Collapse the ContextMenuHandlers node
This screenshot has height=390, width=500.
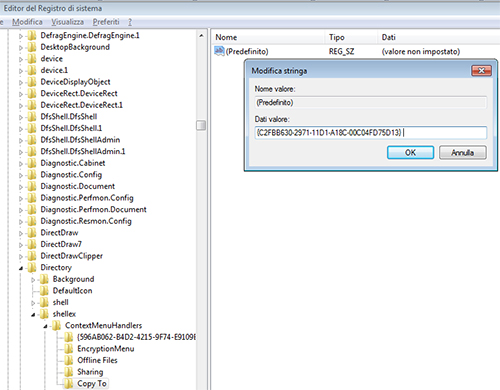tap(45, 326)
